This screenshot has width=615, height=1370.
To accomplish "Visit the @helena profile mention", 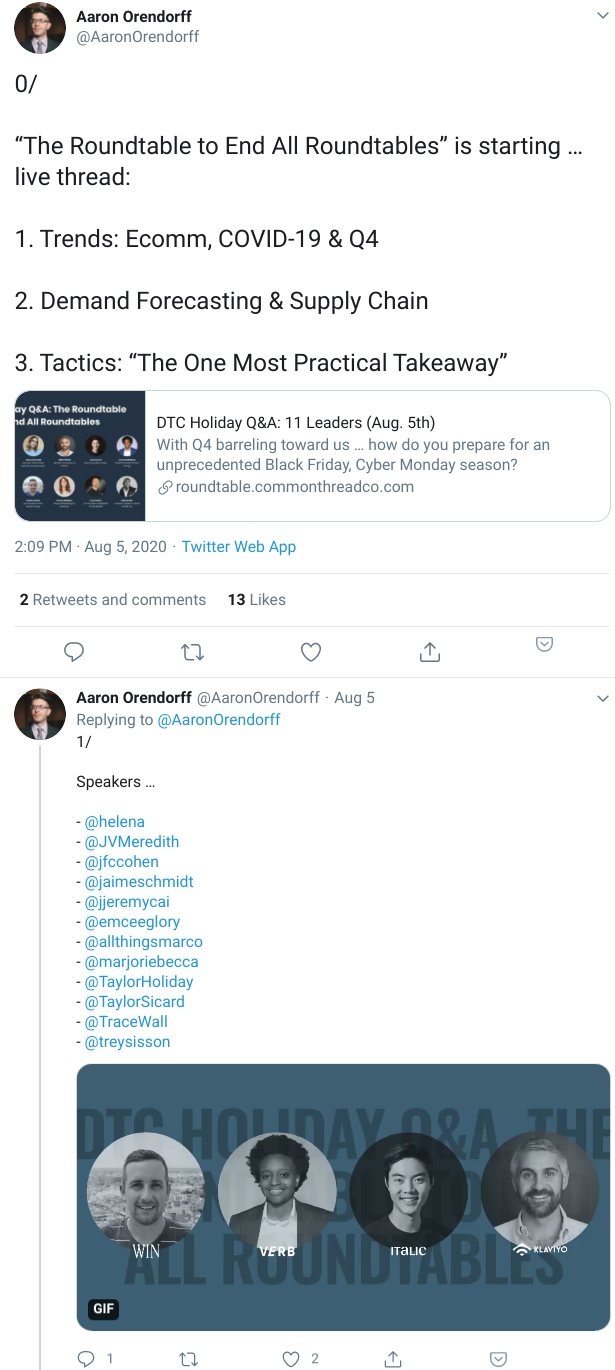I will pos(115,822).
